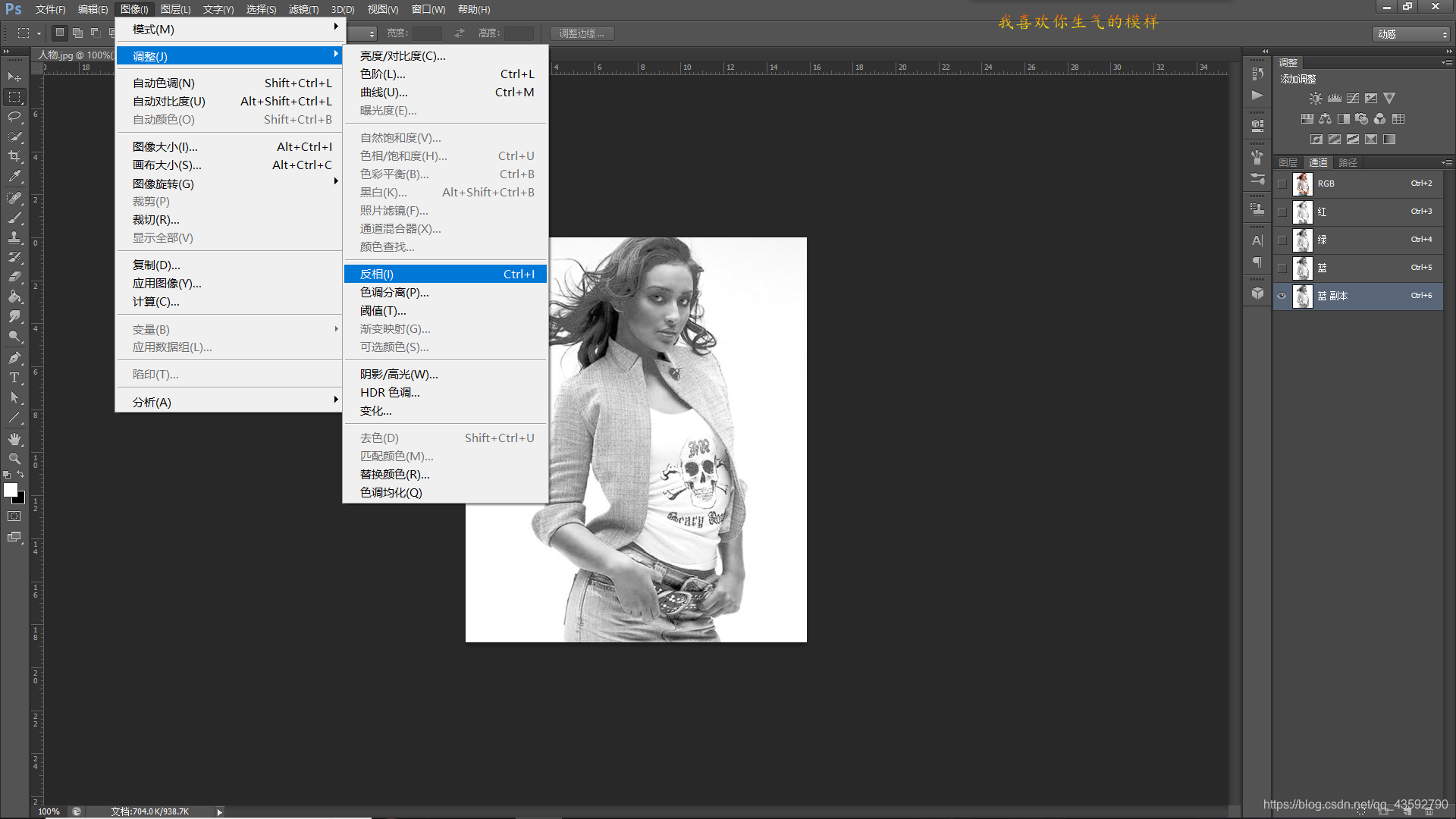Select the Crop tool in toolbar
The width and height of the screenshot is (1456, 819).
(x=14, y=156)
